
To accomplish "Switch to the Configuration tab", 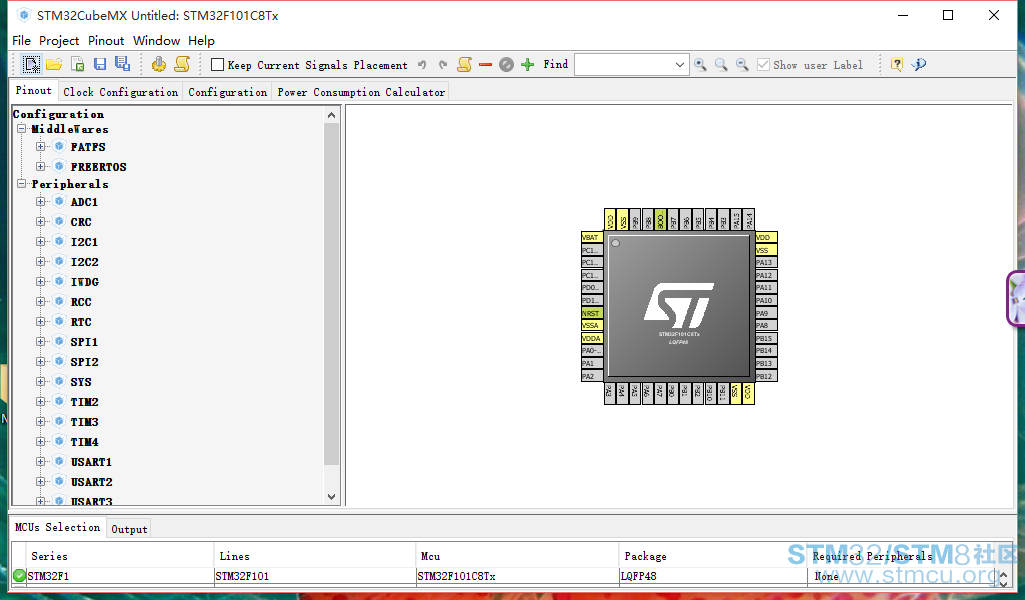I will (x=227, y=92).
